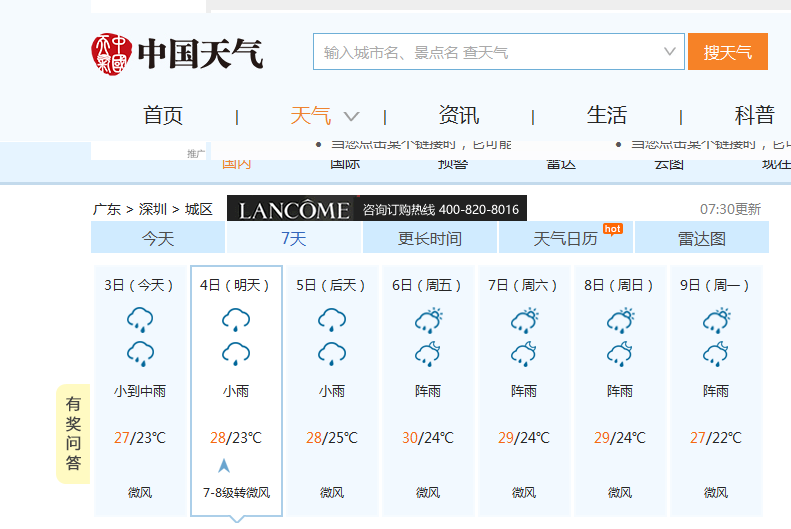The width and height of the screenshot is (791, 529).
Task: Open the 有奖问答 side widget
Action: click(73, 433)
